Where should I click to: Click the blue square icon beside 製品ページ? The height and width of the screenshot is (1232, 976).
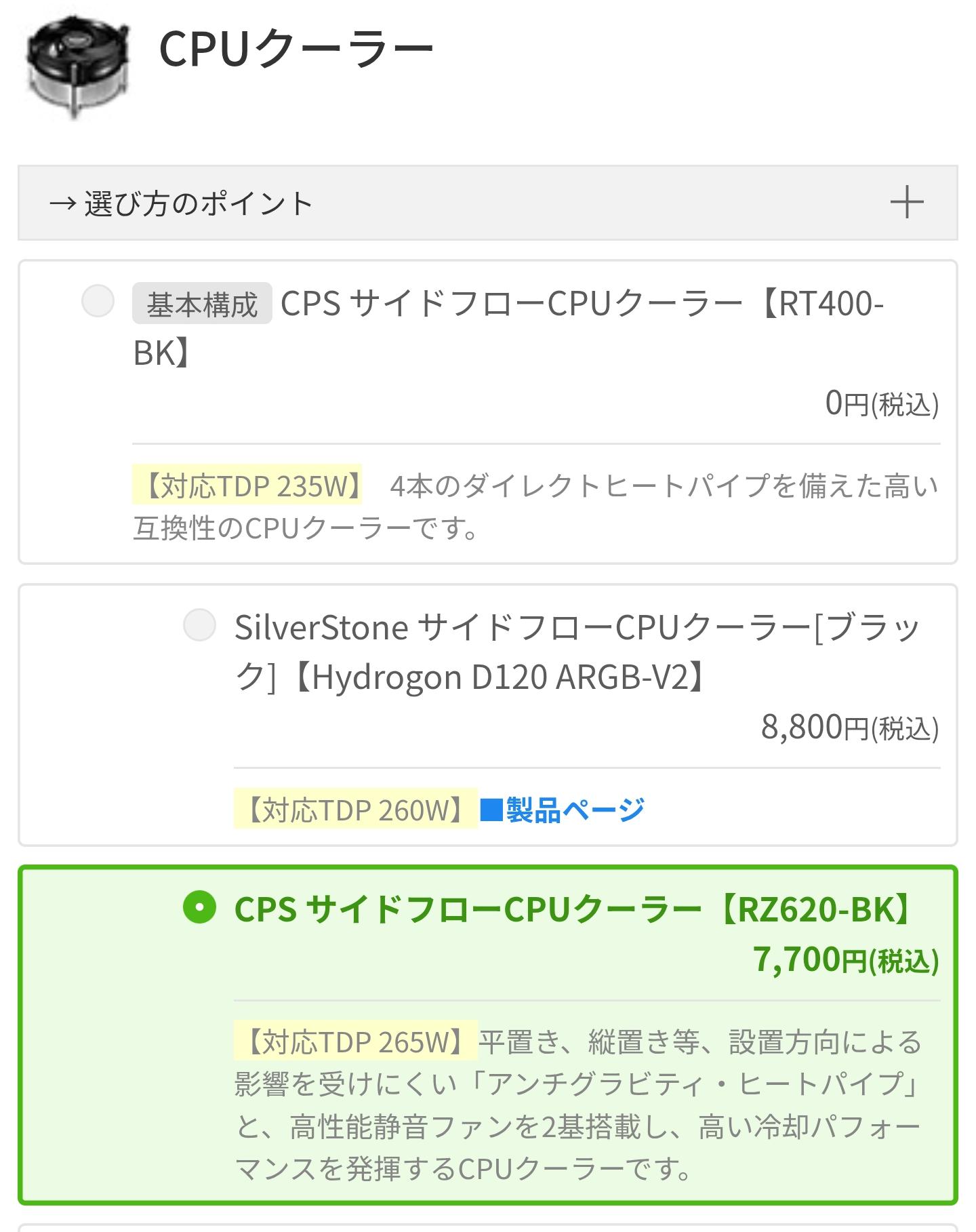(489, 810)
